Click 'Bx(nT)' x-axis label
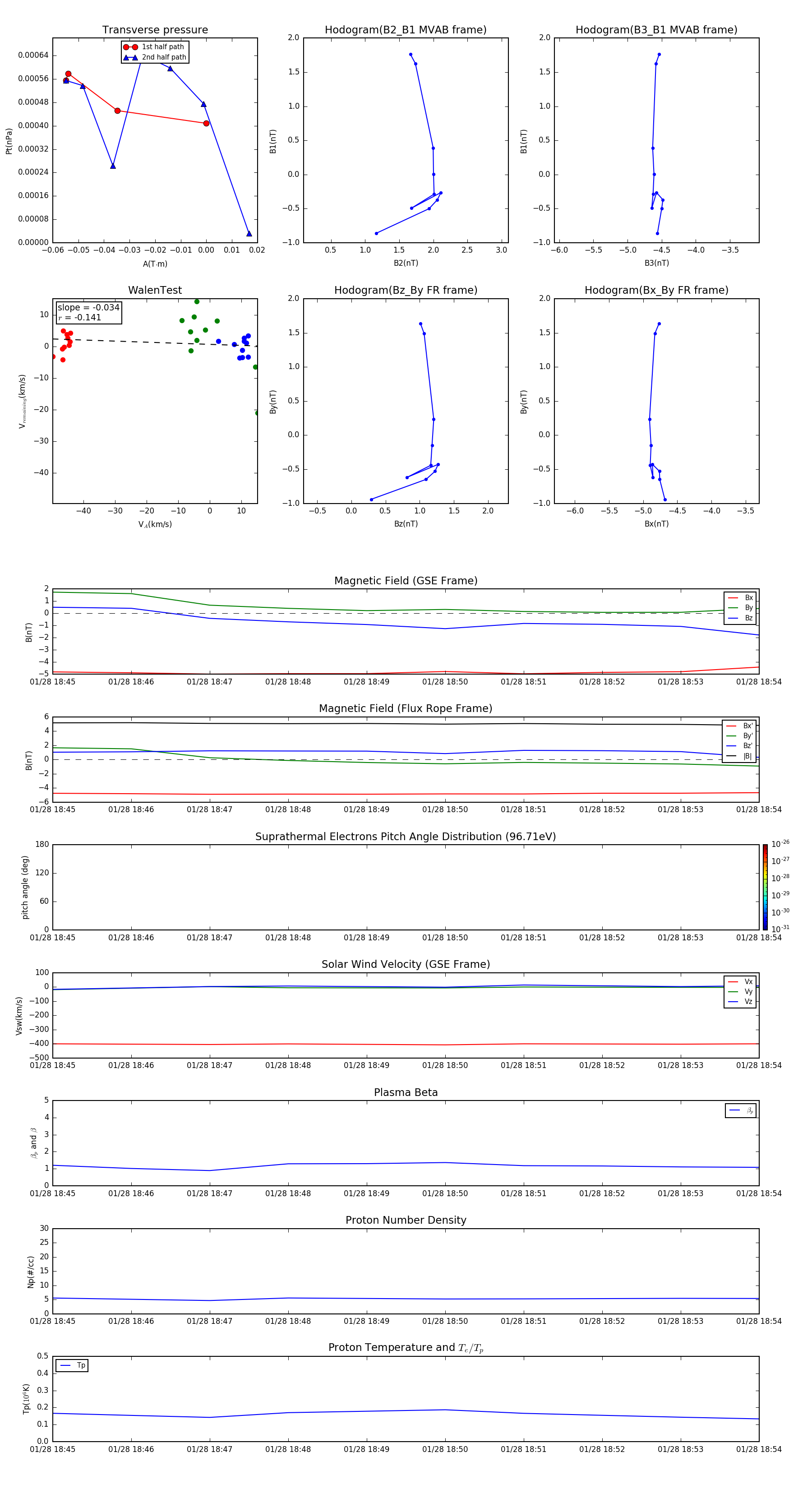This screenshot has width=812, height=1489. tap(656, 524)
